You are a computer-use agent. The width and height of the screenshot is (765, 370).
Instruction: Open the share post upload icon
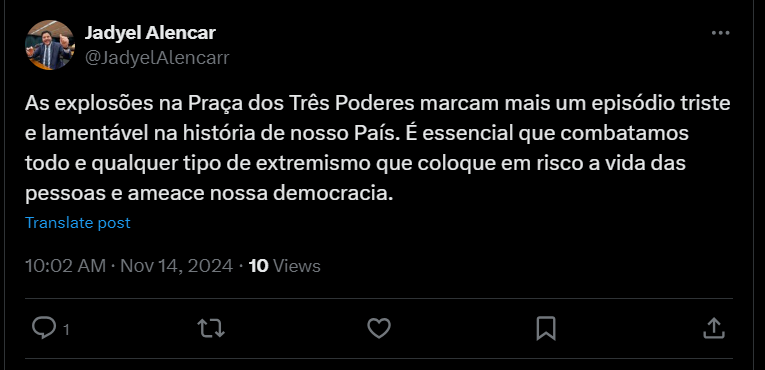point(714,328)
